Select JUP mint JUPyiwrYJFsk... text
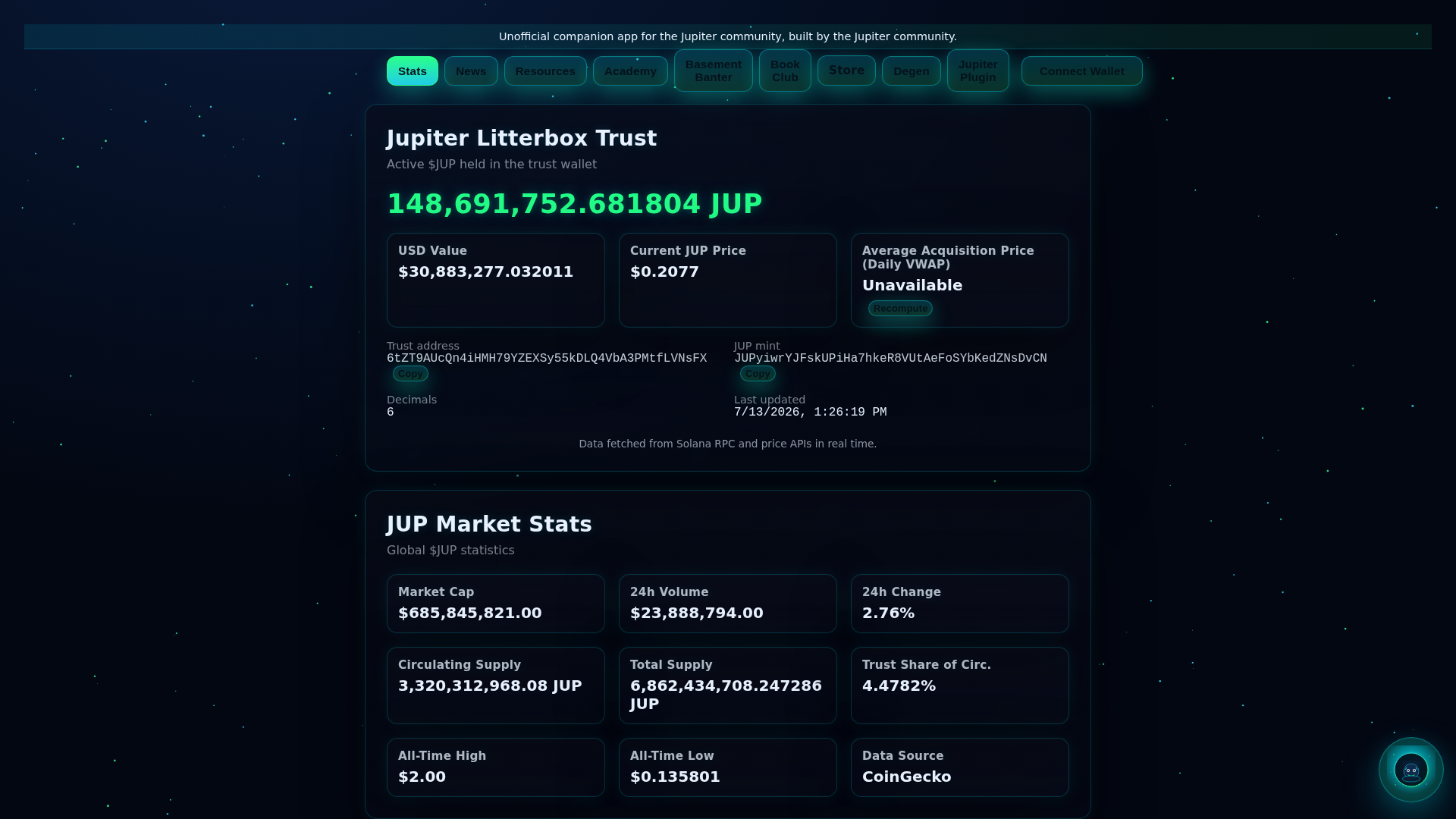 point(890,359)
